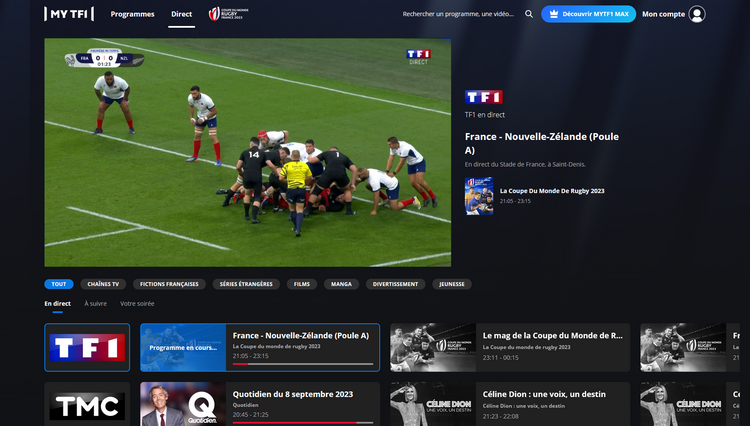The height and width of the screenshot is (426, 750).
Task: Open Mon compte link
Action: (663, 14)
